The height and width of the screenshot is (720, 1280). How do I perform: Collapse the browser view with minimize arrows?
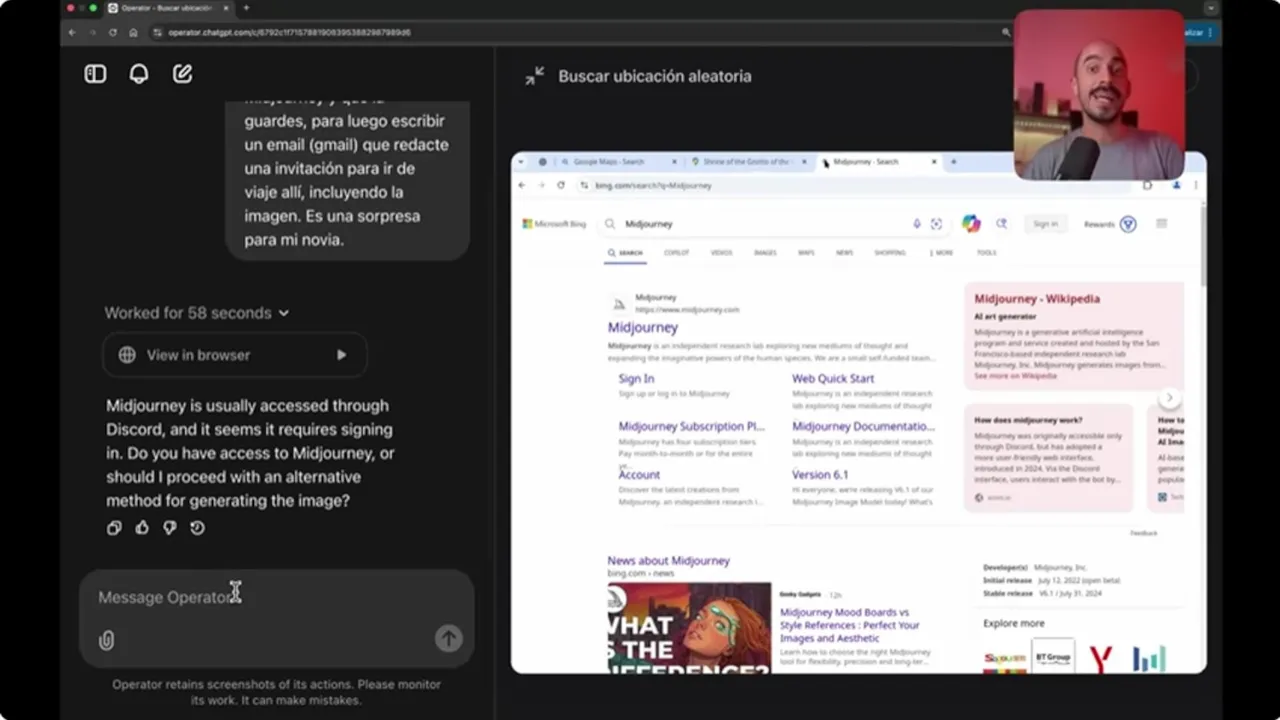(535, 76)
